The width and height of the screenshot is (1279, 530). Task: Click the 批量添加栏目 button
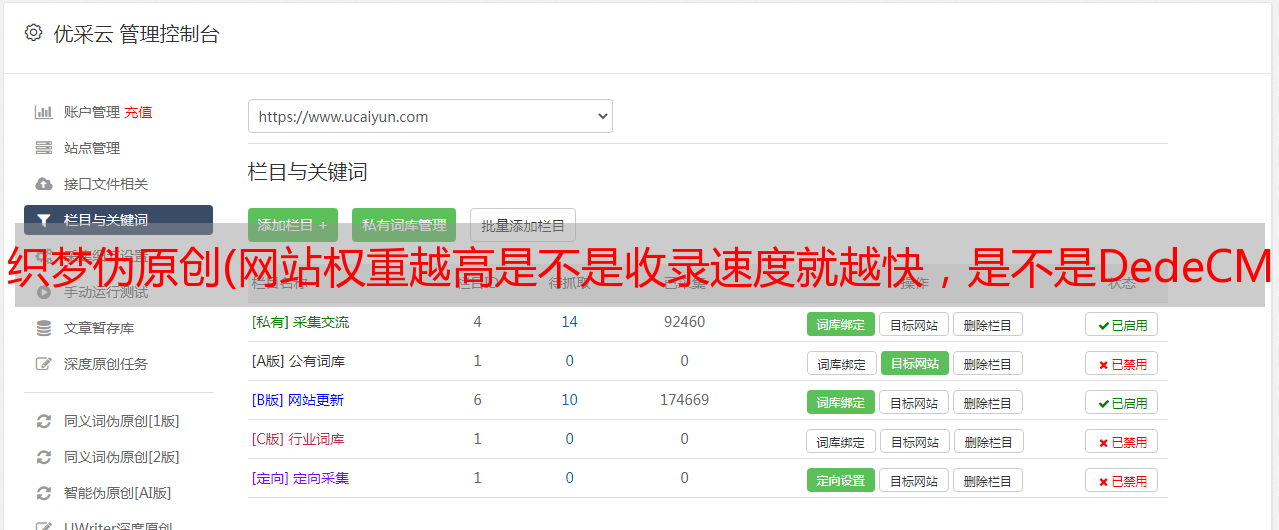click(523, 225)
